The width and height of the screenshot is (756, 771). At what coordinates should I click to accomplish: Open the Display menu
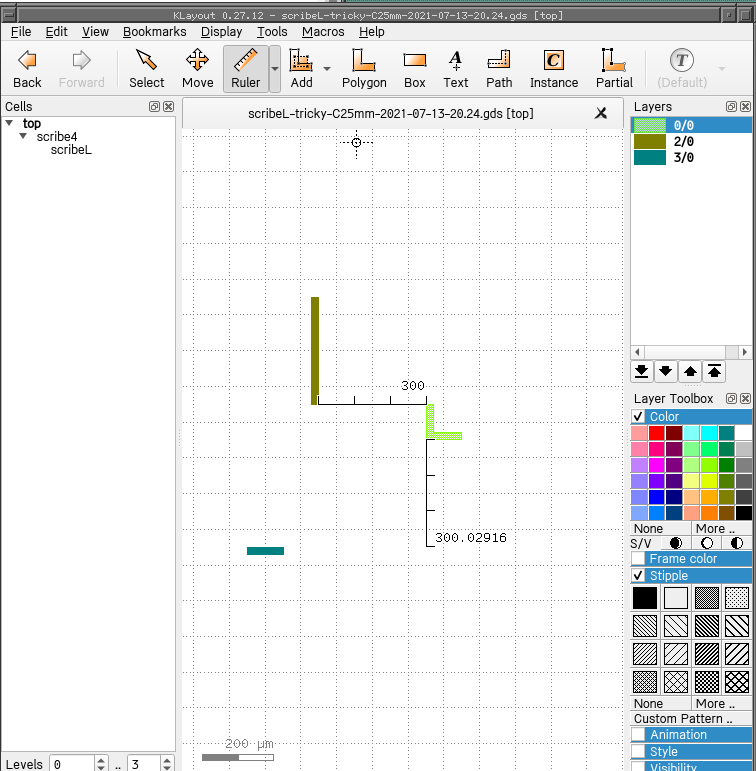pyautogui.click(x=221, y=32)
